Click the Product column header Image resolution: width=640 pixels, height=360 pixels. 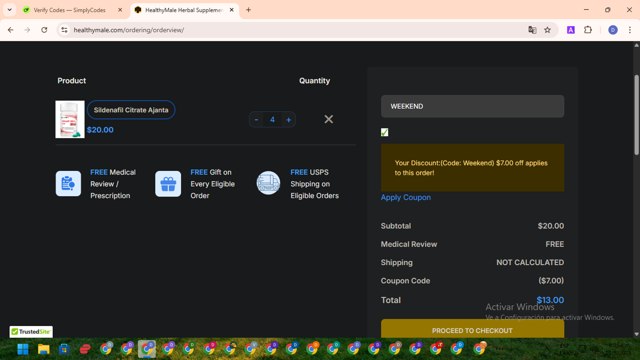click(x=71, y=80)
